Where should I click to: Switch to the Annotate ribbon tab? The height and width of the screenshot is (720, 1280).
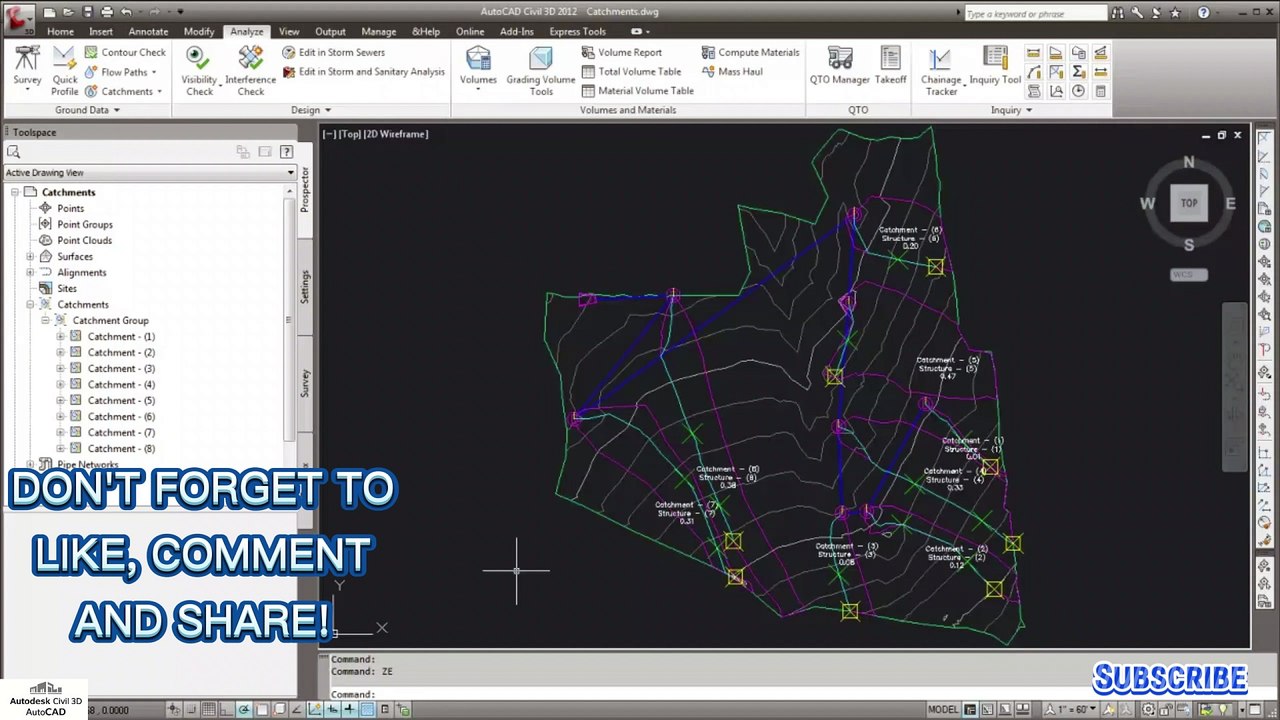point(148,32)
